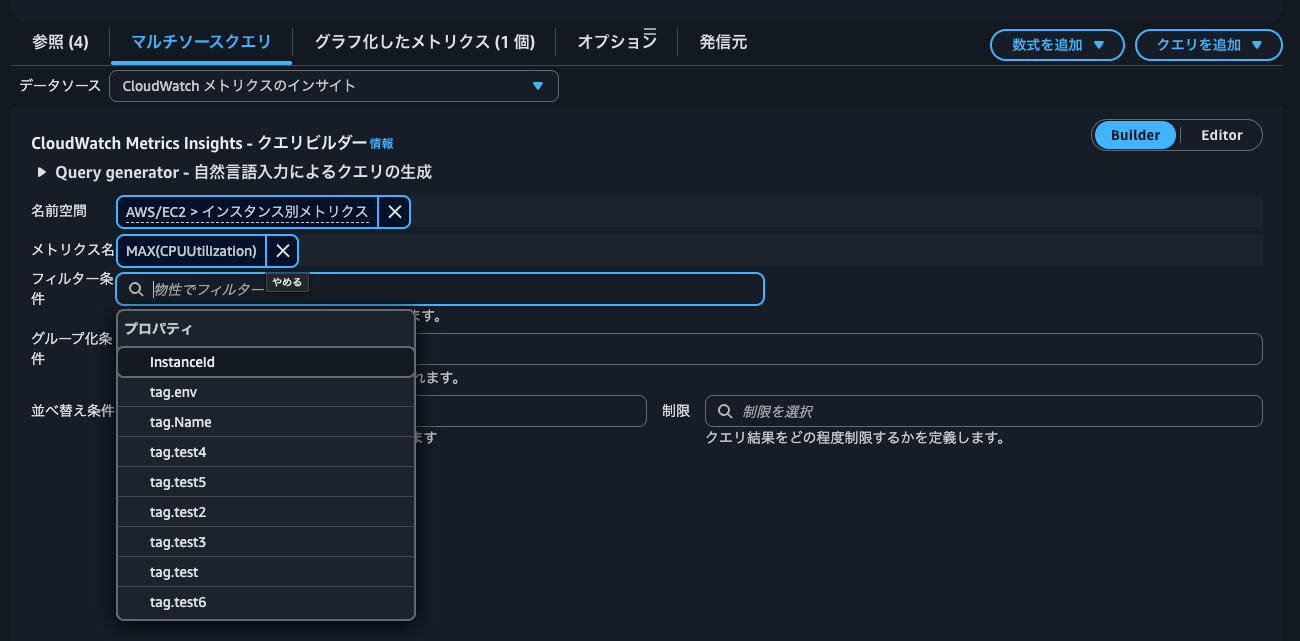Open the データソース dropdown
Viewport: 1300px width, 641px height.
(x=334, y=86)
